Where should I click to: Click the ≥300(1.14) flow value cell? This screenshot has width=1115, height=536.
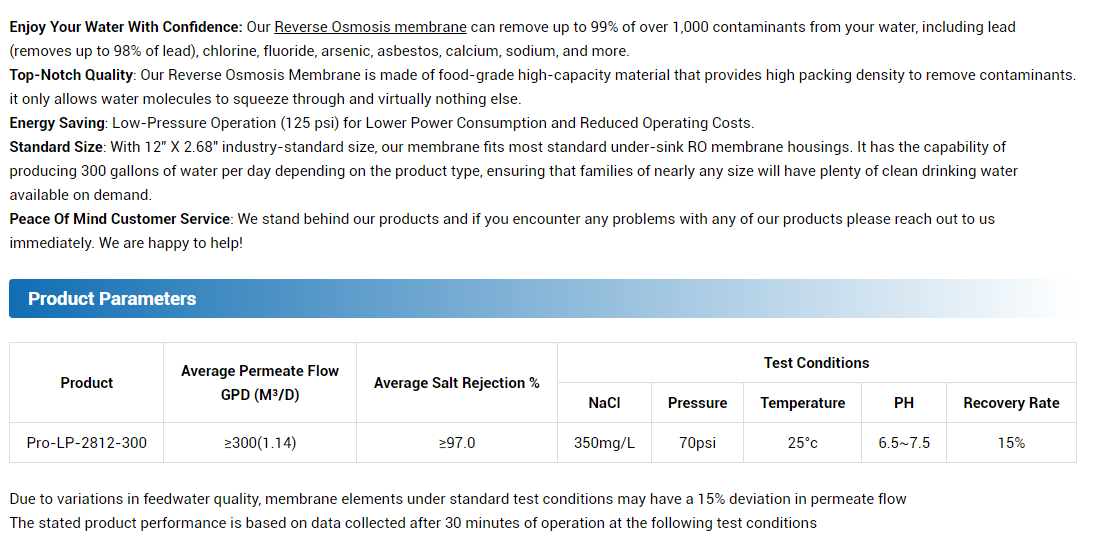point(260,443)
